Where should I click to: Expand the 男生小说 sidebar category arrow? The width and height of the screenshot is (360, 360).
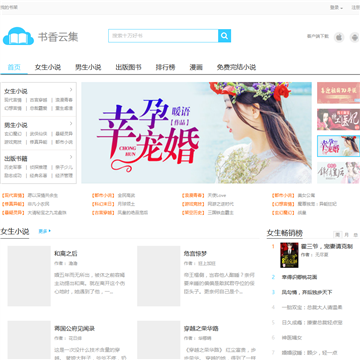coord(71,124)
